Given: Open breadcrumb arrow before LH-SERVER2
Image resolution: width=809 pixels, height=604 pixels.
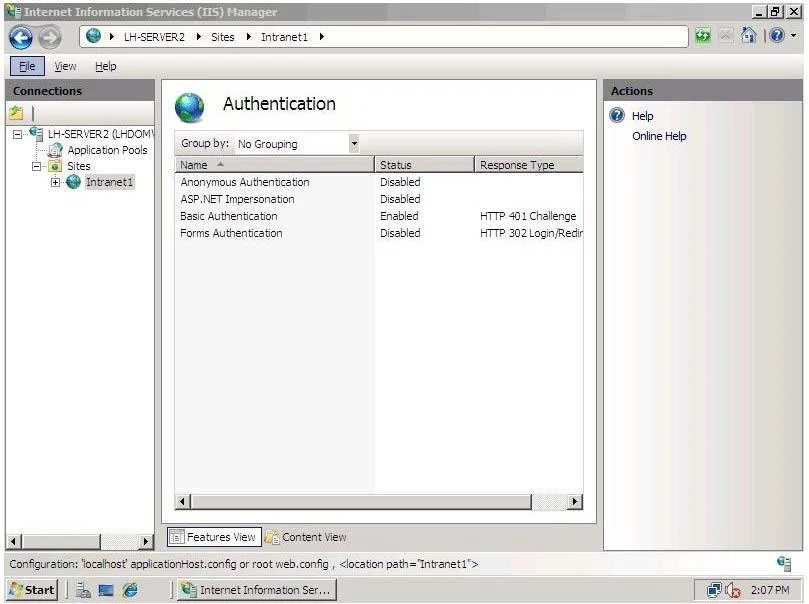Looking at the screenshot, I should (111, 37).
